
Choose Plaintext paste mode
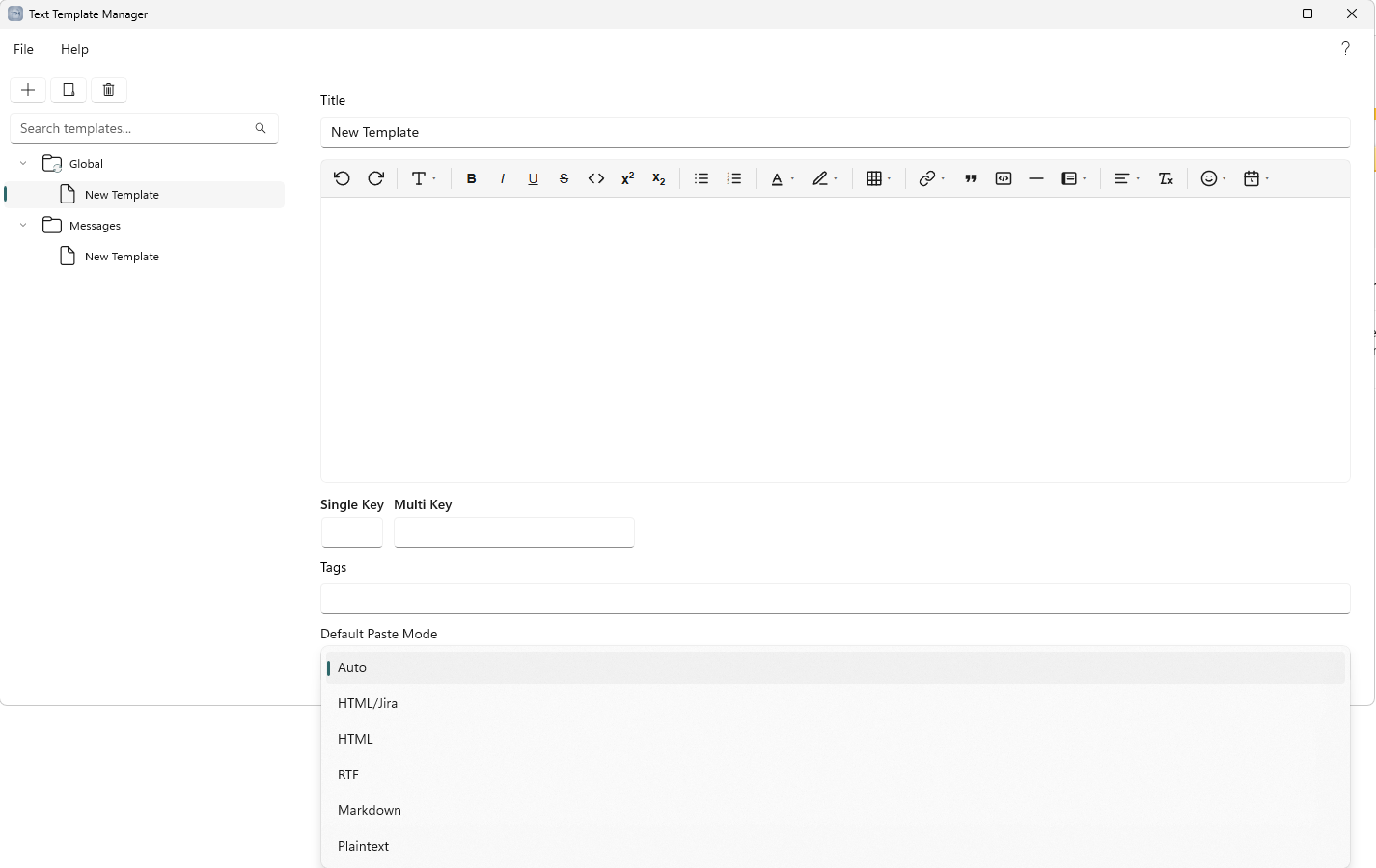pos(836,846)
